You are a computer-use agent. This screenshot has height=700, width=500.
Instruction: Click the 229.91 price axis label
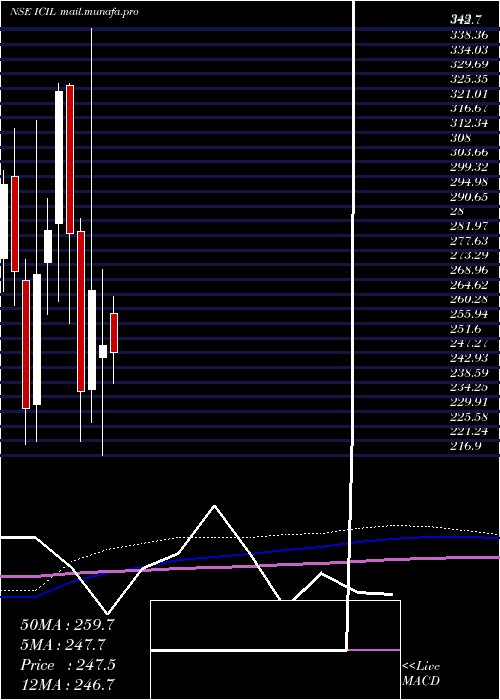(x=469, y=402)
